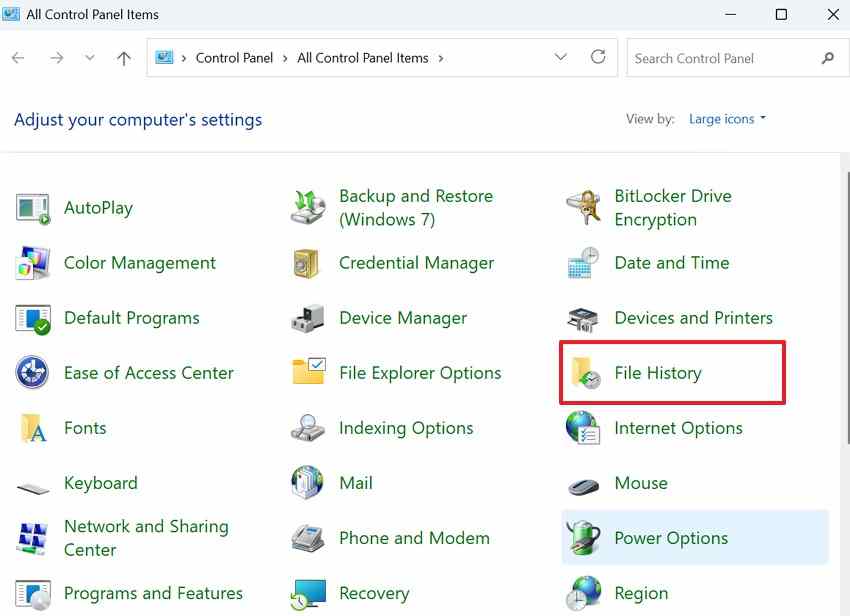The height and width of the screenshot is (616, 850).
Task: Click the Programs and Features icon
Action: coord(33,595)
